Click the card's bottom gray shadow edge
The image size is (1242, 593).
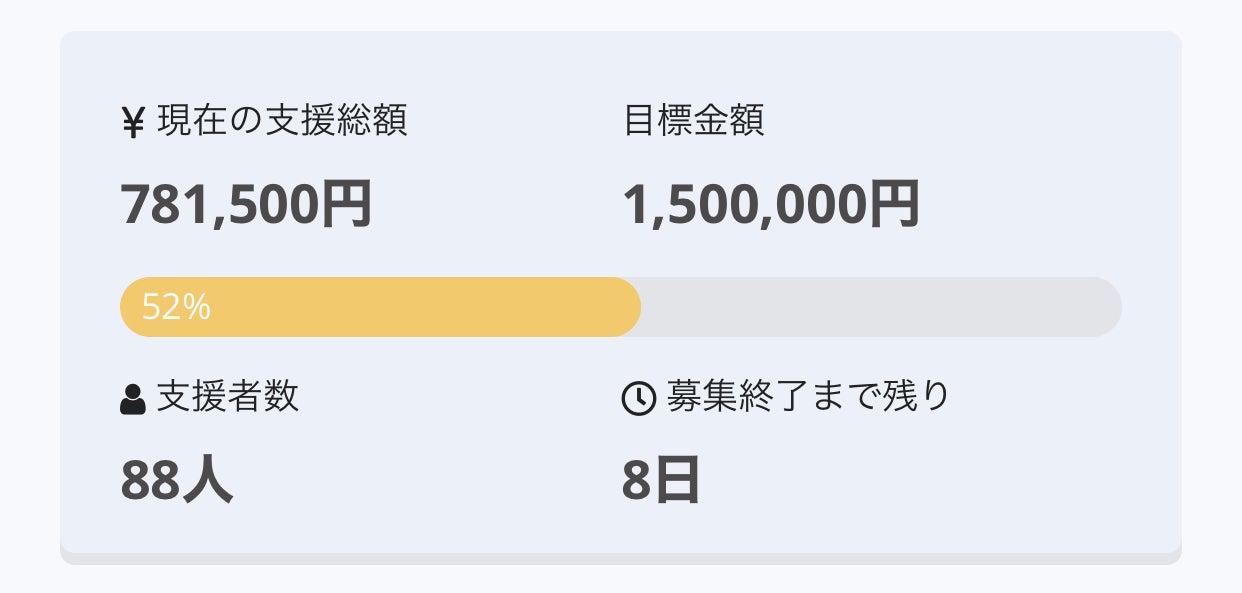(x=620, y=558)
